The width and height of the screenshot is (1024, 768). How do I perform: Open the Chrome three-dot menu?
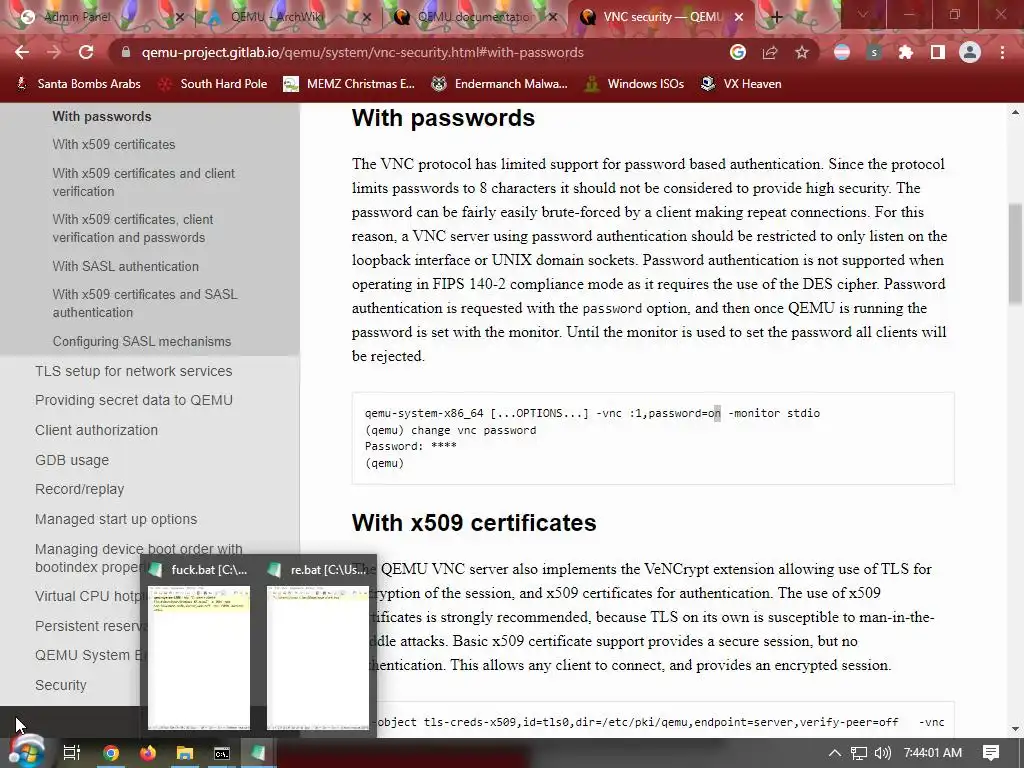click(1002, 52)
